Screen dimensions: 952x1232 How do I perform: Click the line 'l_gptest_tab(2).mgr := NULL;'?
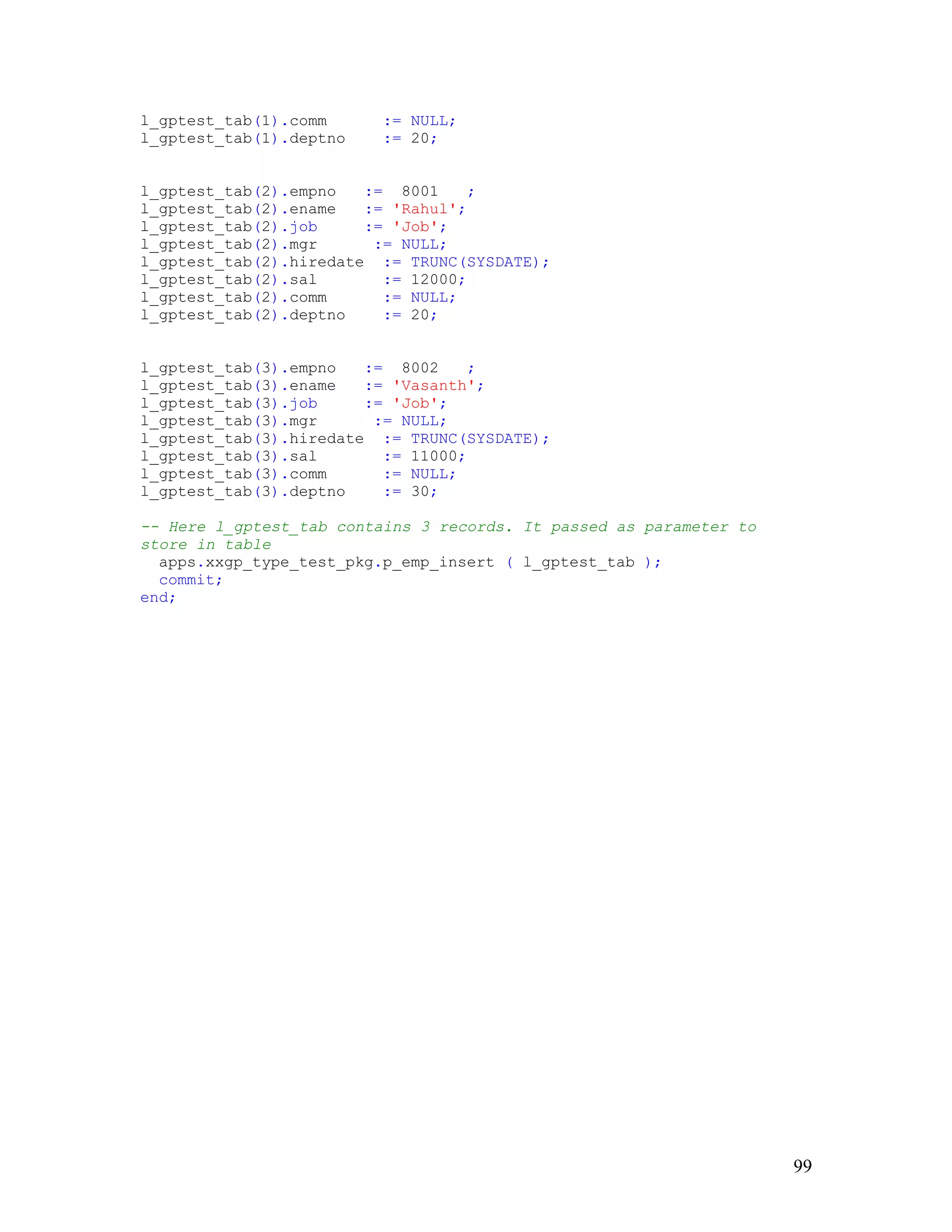coord(293,245)
